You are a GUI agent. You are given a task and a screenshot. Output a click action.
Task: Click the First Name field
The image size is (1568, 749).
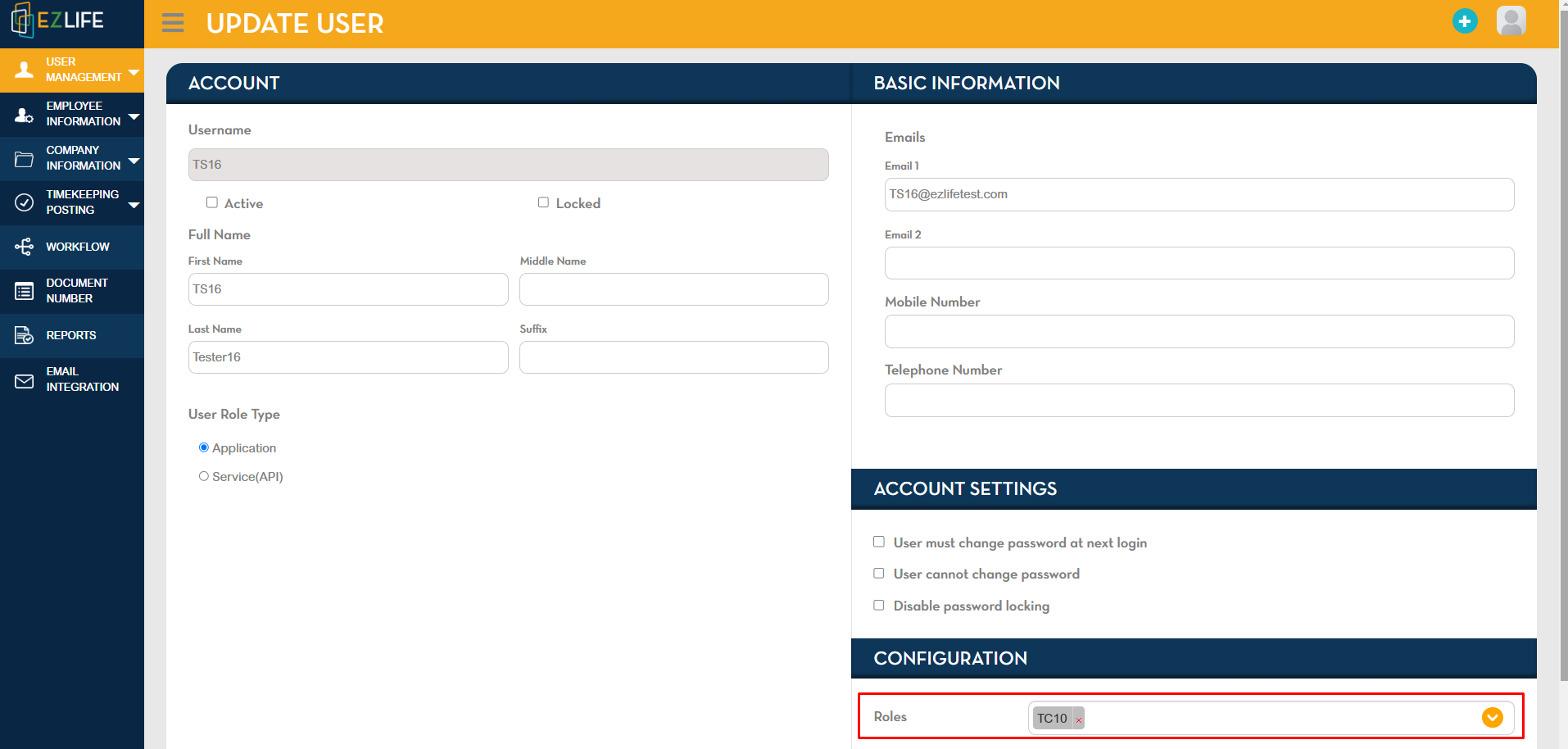point(348,289)
